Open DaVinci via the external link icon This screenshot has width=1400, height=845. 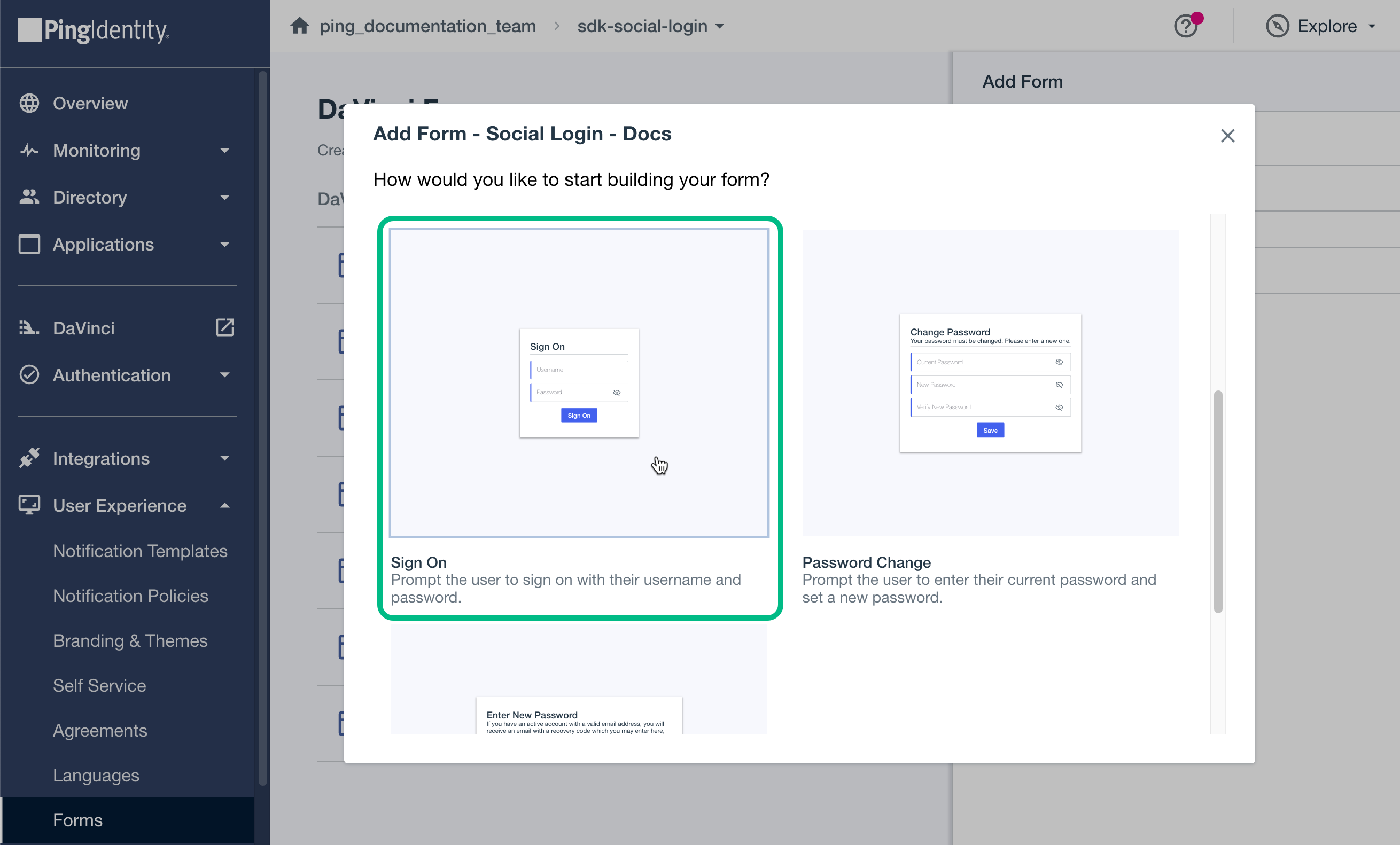point(225,327)
